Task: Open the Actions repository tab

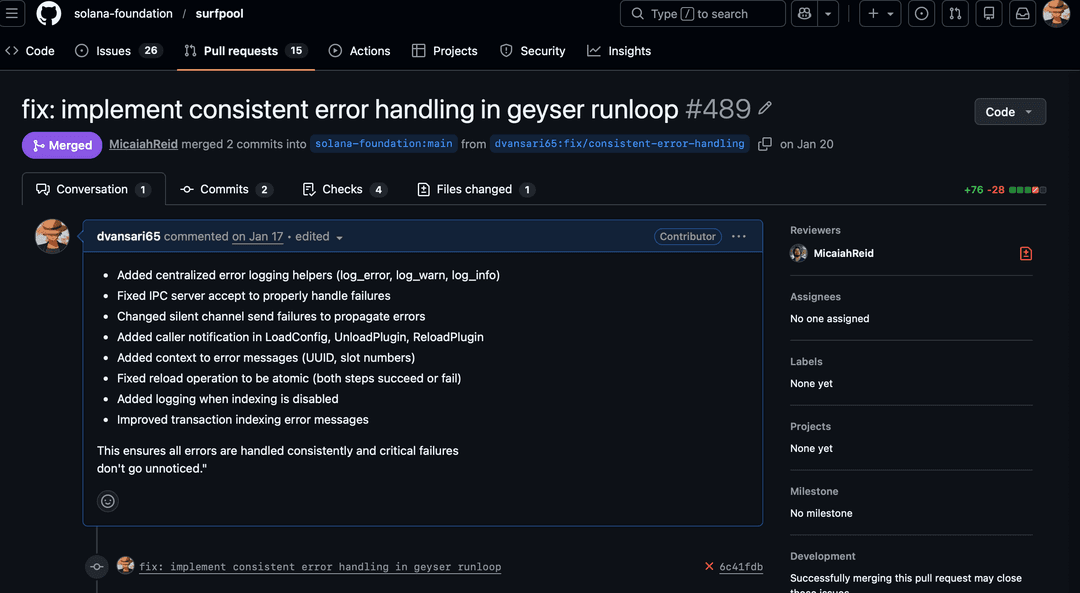Action: (359, 51)
